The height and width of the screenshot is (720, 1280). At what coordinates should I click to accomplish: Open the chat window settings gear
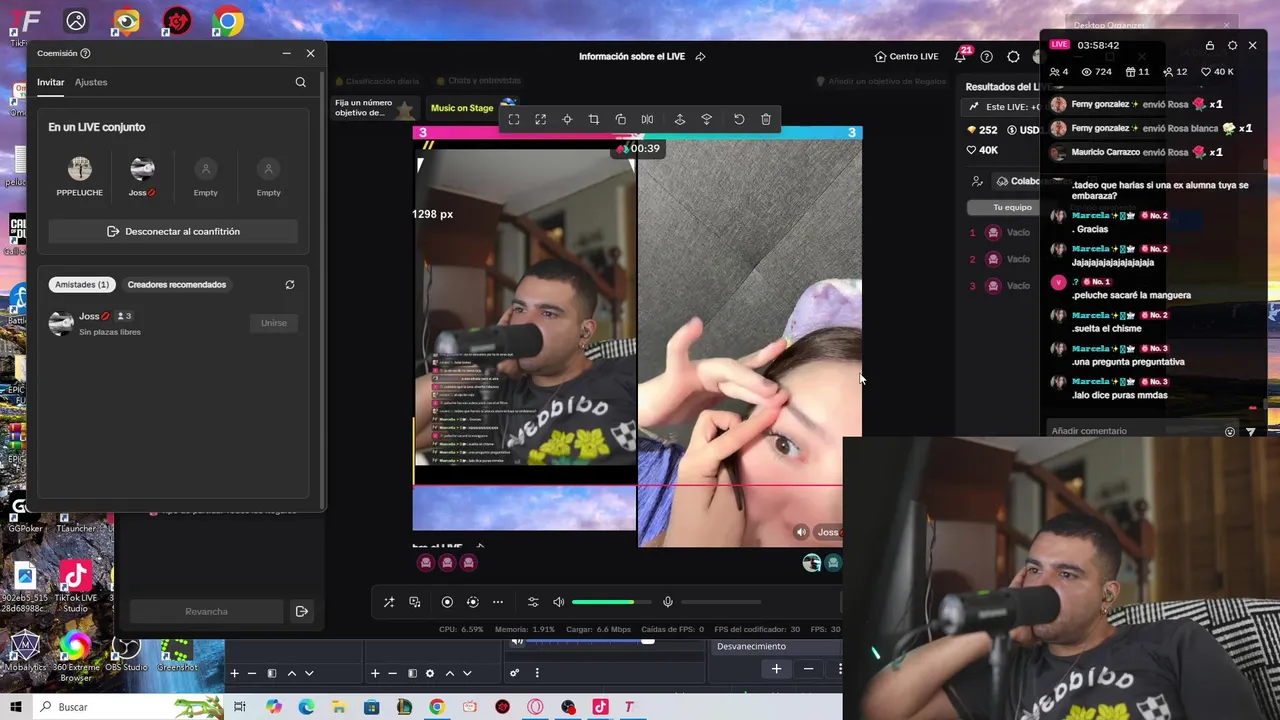pos(1232,45)
